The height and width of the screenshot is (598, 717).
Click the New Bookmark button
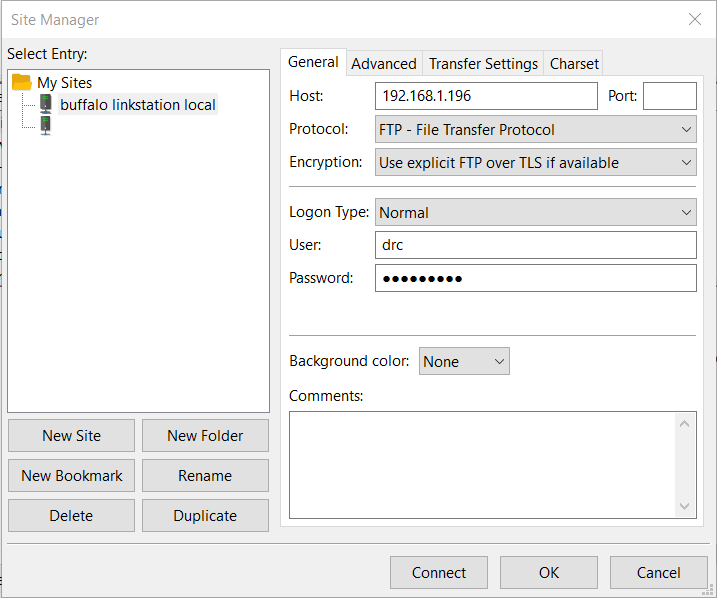(71, 476)
